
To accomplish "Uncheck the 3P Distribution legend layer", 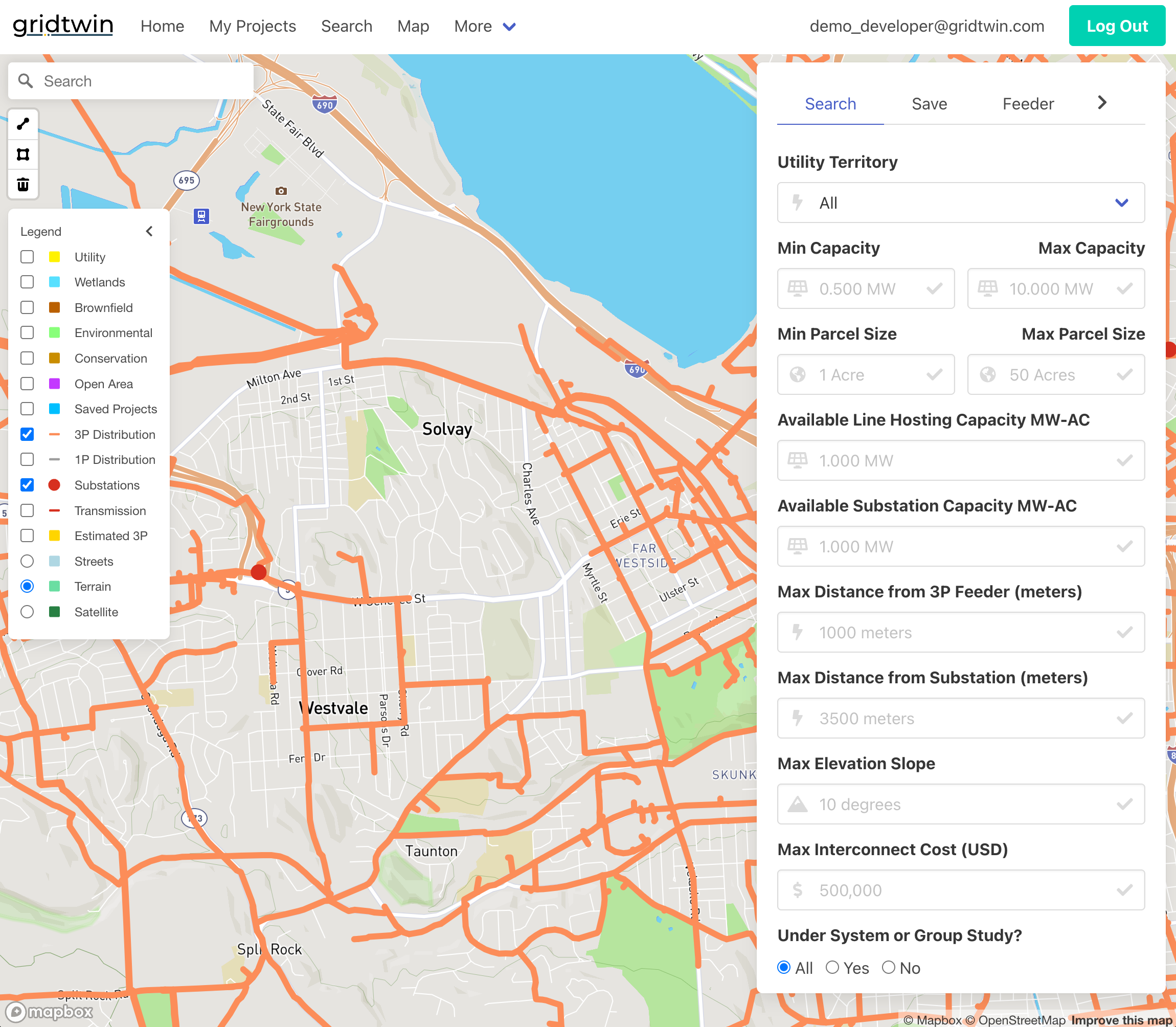I will tap(27, 434).
